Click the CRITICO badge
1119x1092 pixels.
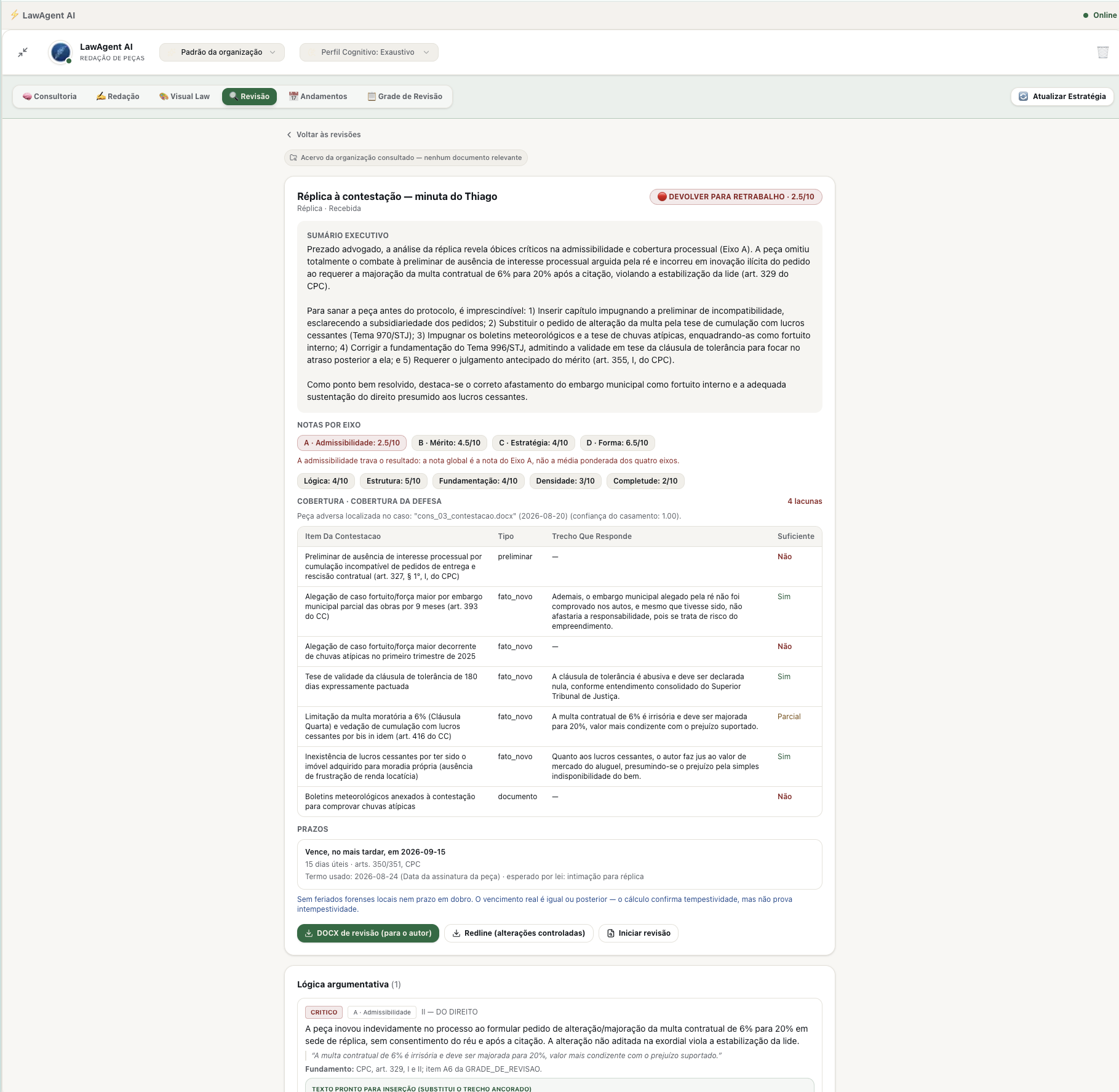[x=324, y=1012]
